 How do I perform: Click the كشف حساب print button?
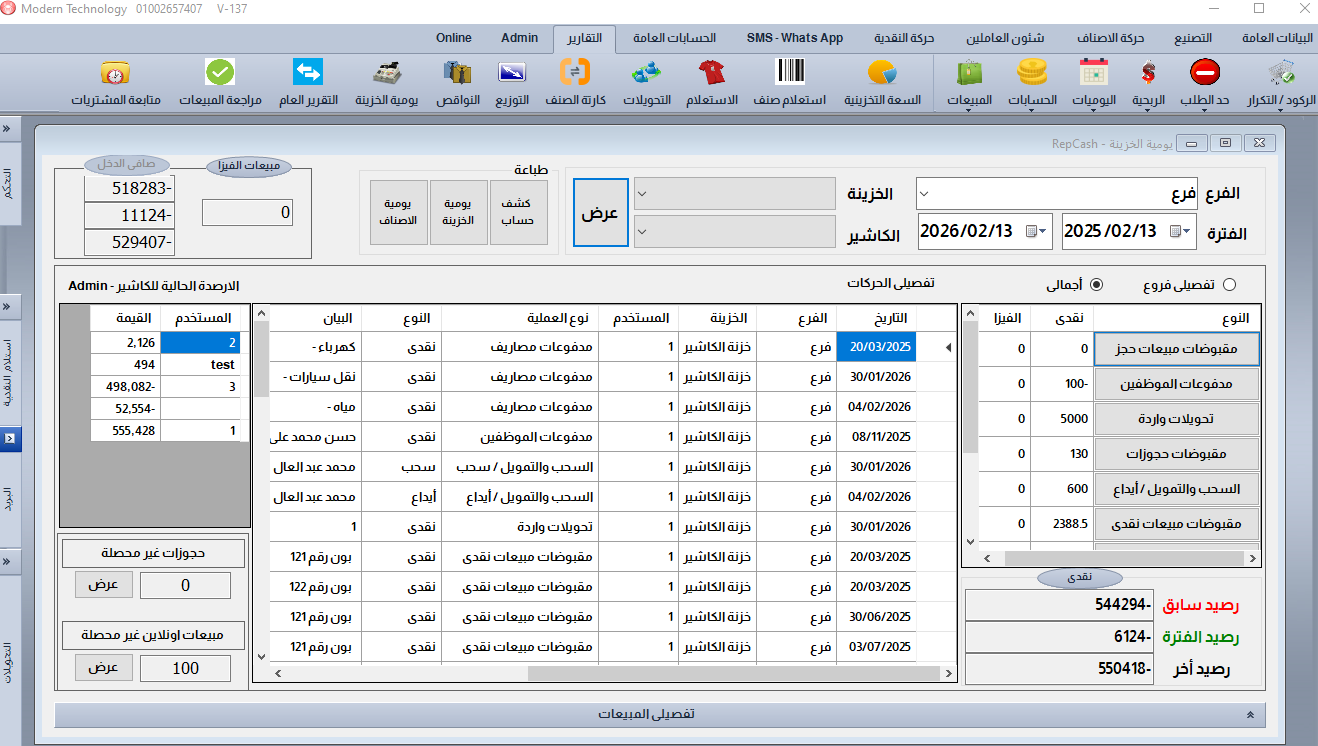pyautogui.click(x=518, y=212)
